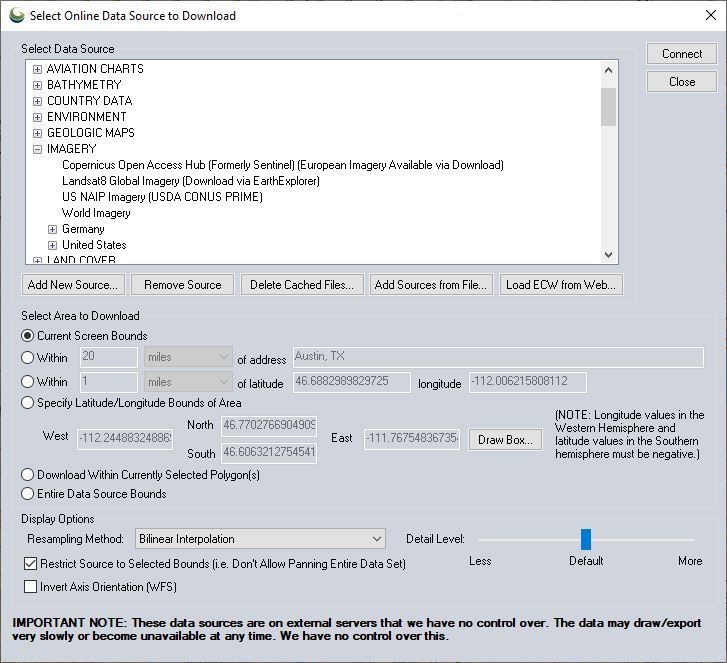Click the of-latitude value field
727x663 pixels.
pos(351,382)
